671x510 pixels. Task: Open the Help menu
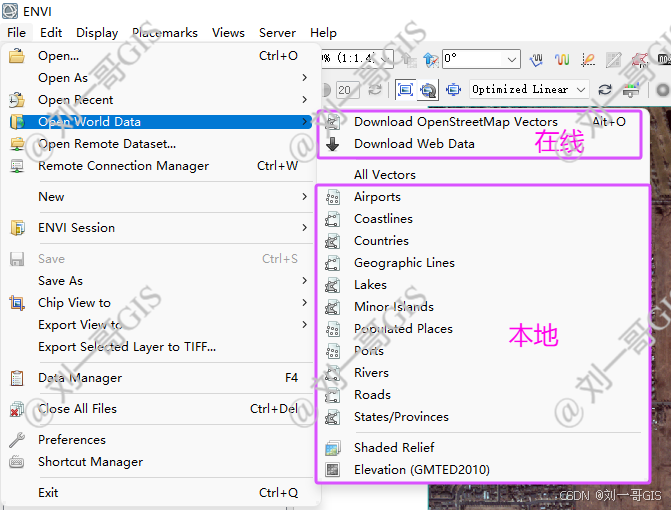coord(323,33)
